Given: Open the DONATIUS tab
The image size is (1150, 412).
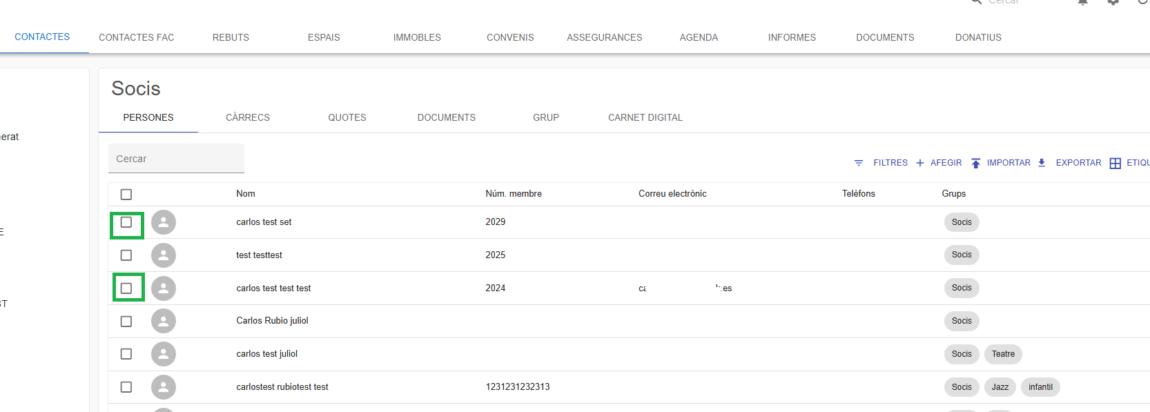Looking at the screenshot, I should 978,37.
